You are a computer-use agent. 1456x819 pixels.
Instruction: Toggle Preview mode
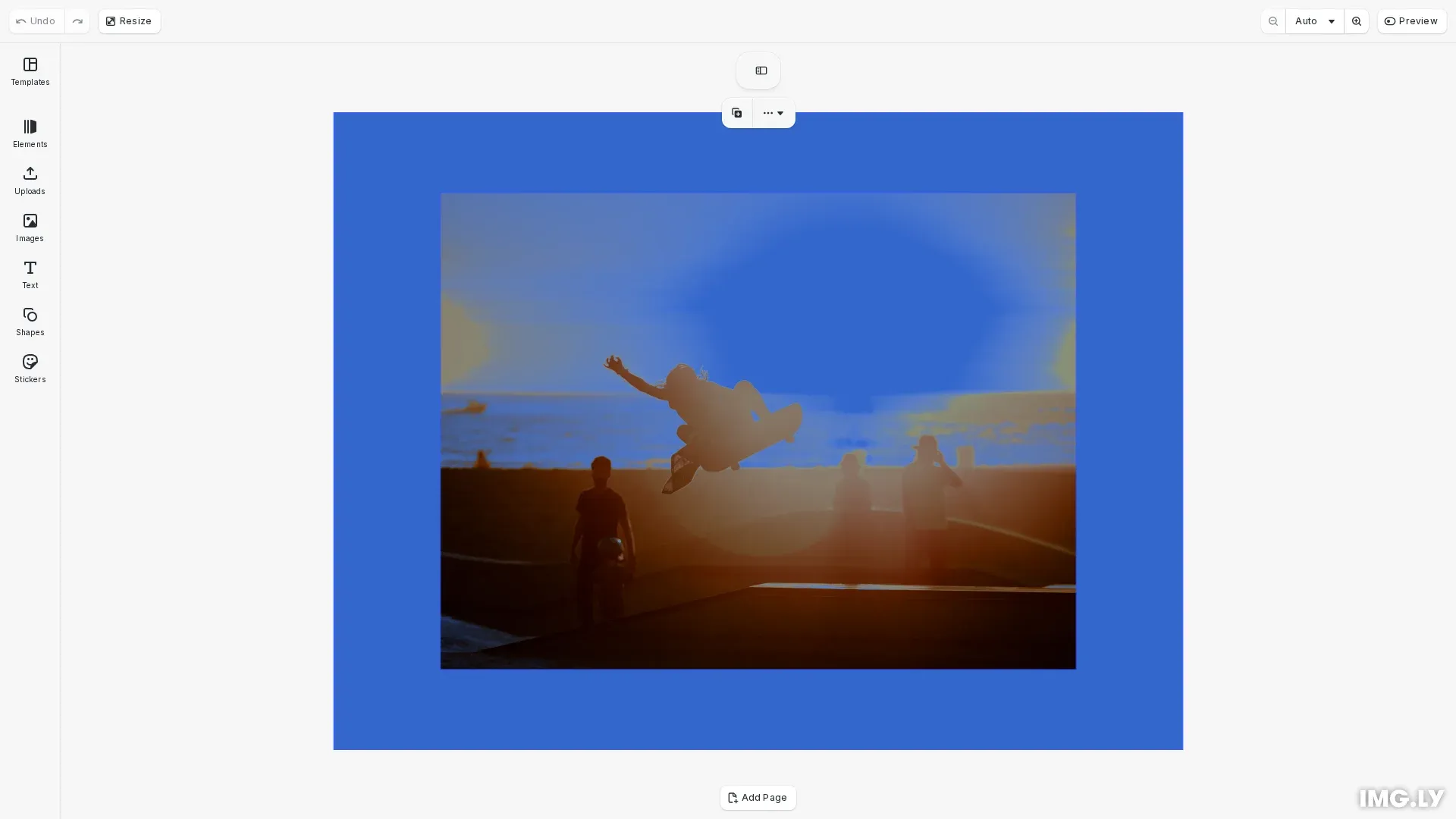coord(1411,21)
